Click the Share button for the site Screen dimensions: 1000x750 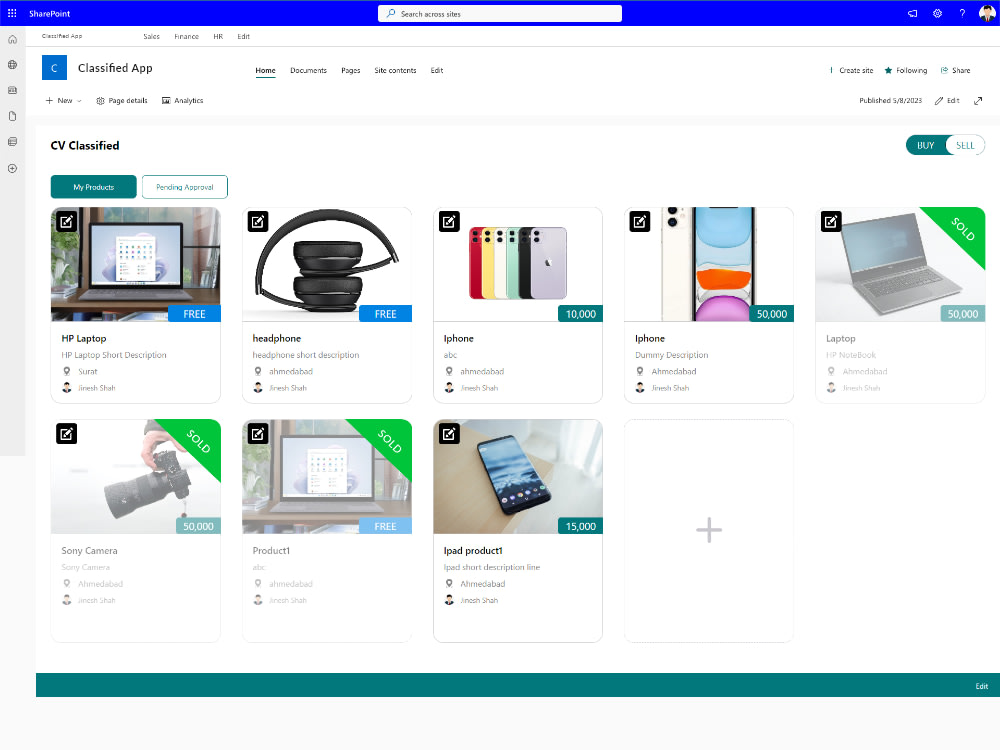(x=956, y=70)
